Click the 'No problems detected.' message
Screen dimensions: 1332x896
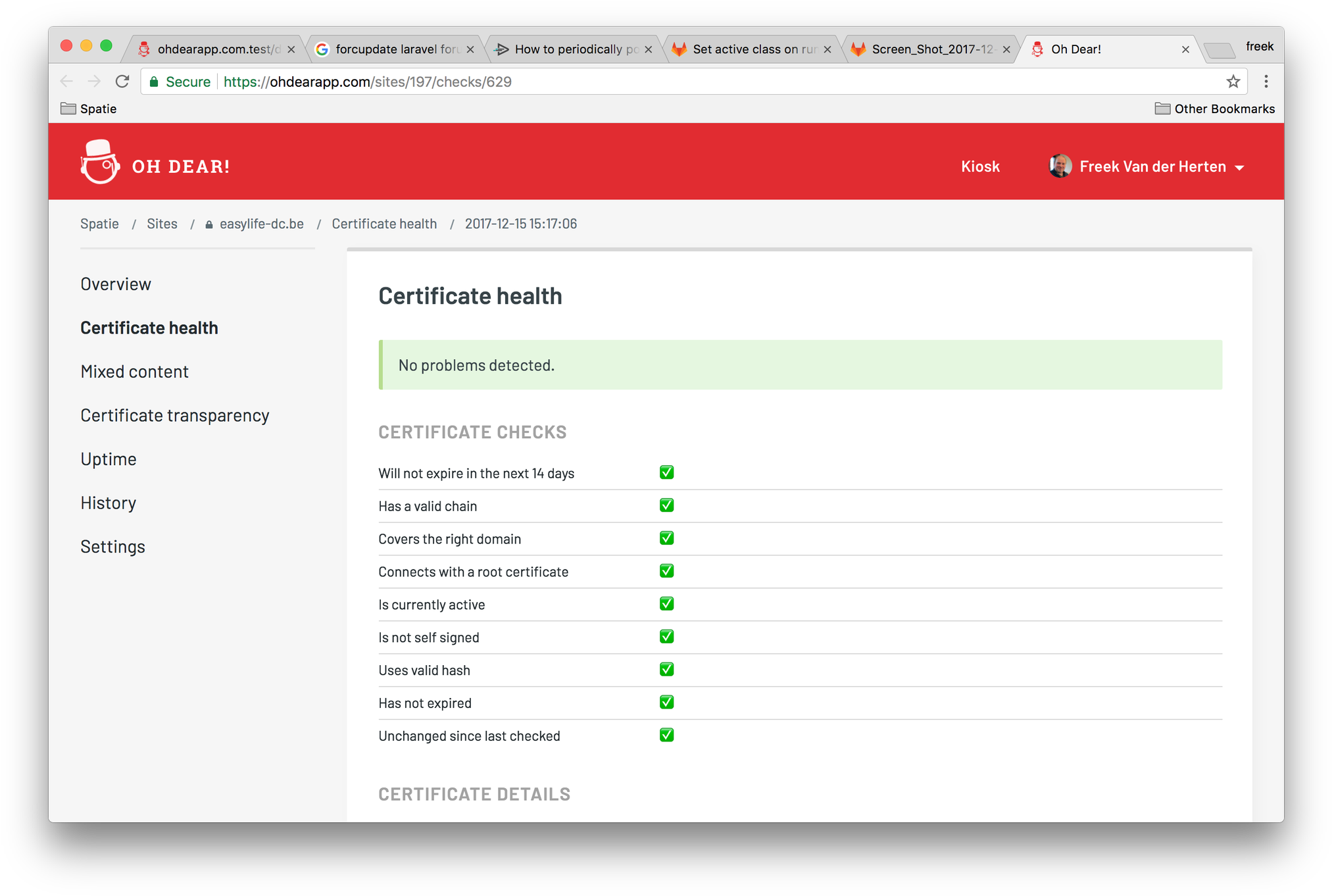point(801,365)
